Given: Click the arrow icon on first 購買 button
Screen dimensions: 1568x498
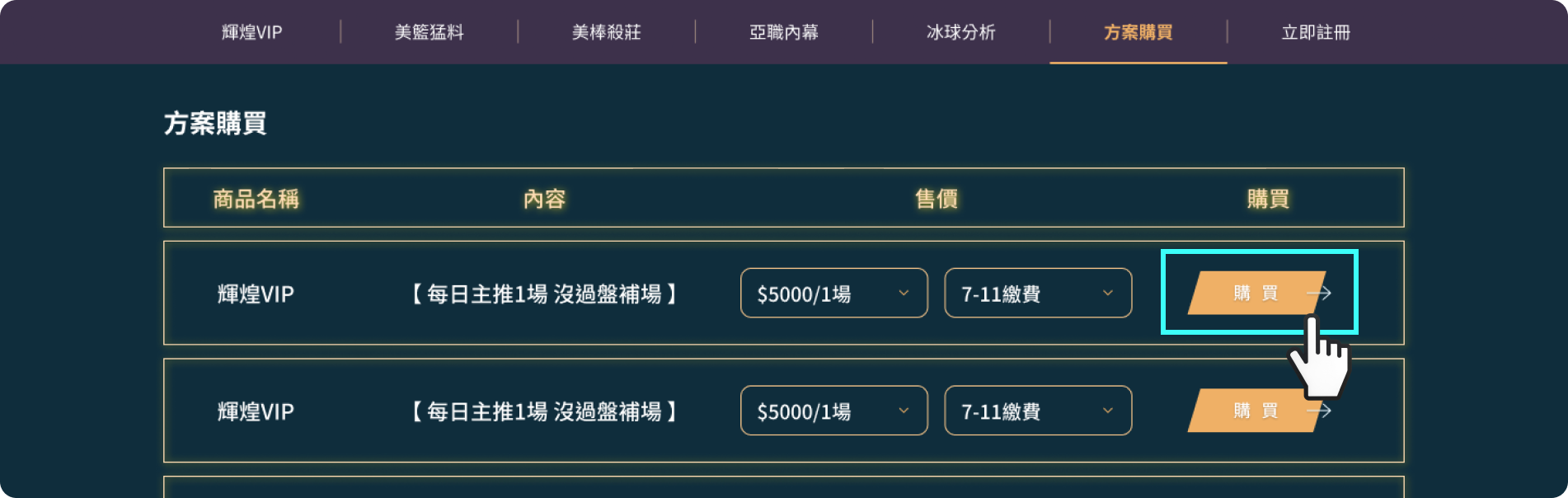Looking at the screenshot, I should pyautogui.click(x=1319, y=293).
